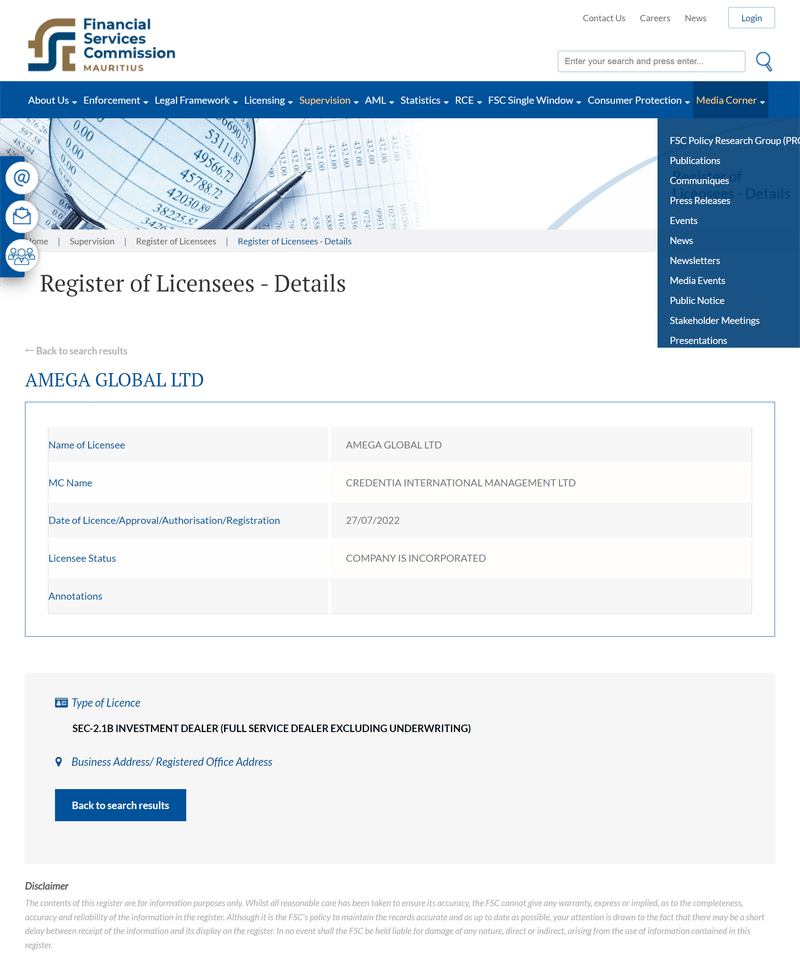
Task: Click the Type of Licence card icon
Action: pyautogui.click(x=61, y=703)
